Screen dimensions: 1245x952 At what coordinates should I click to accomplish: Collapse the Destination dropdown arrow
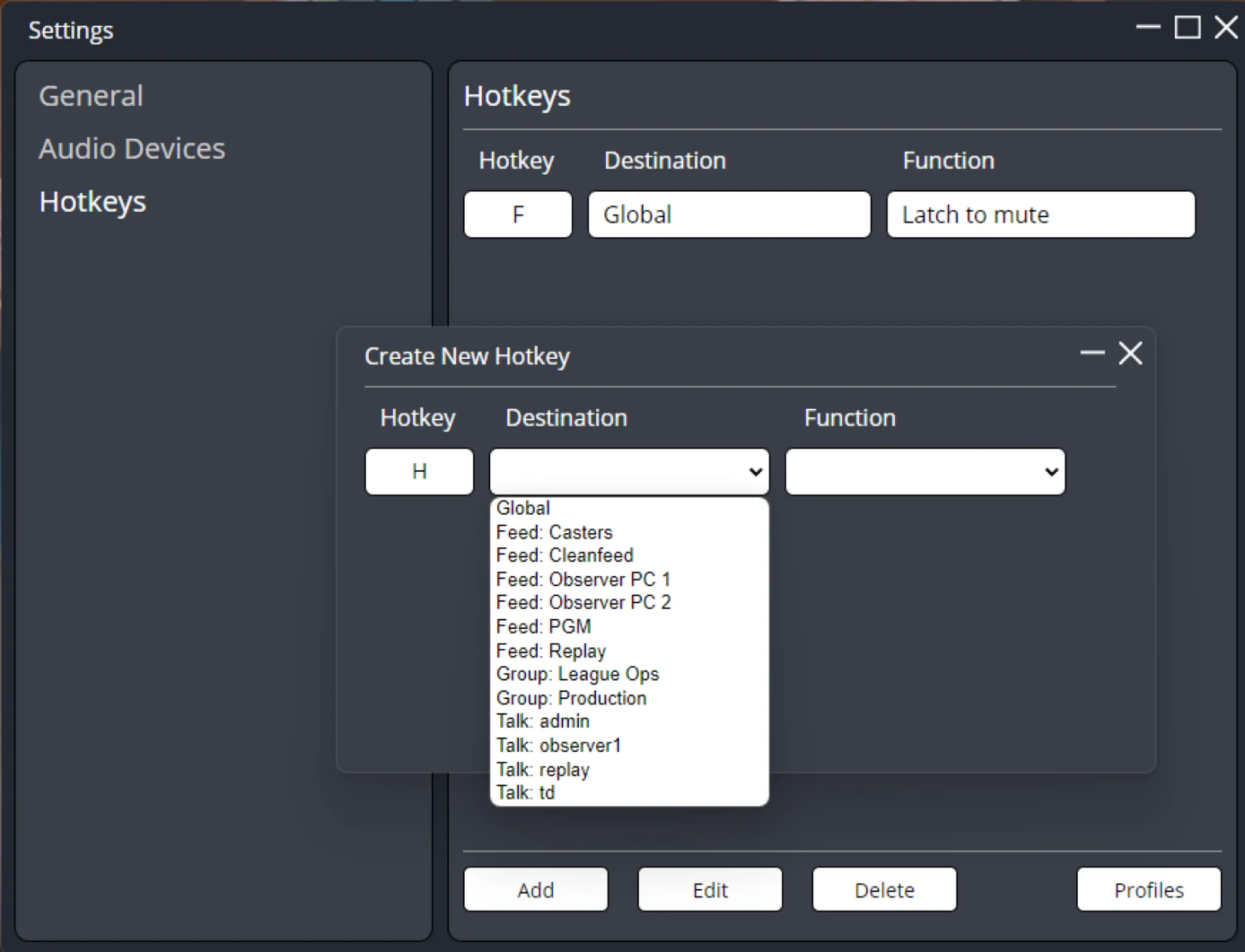point(755,472)
